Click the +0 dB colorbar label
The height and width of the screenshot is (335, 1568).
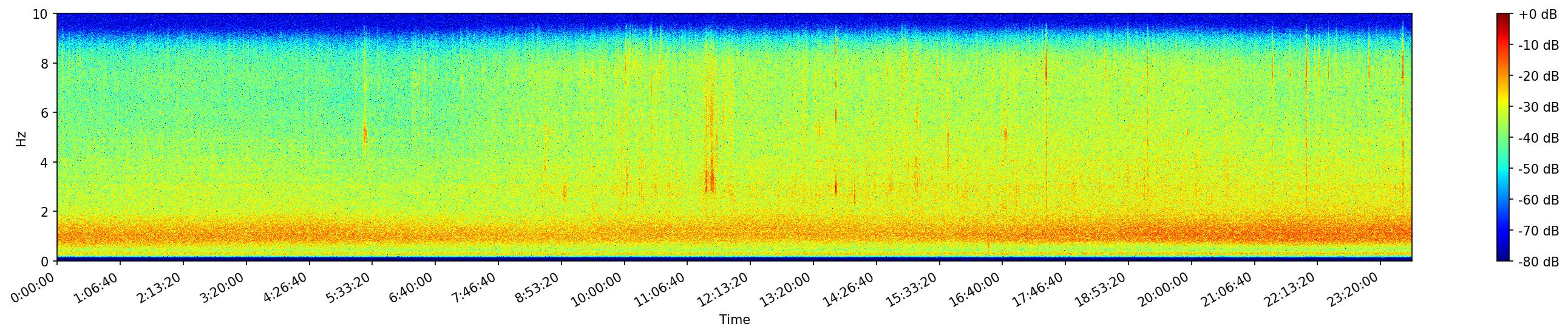(1537, 15)
